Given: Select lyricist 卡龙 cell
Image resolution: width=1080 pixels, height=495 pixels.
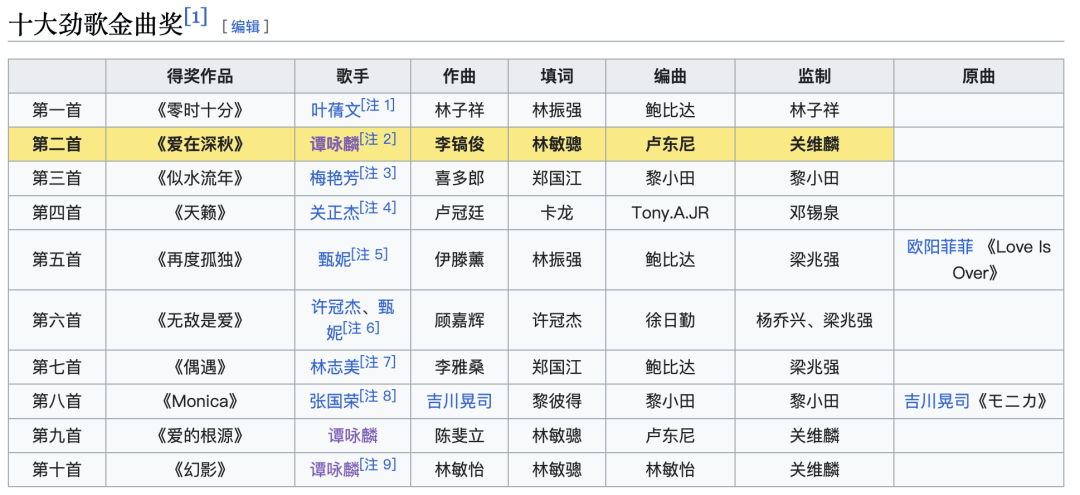Looking at the screenshot, I should [557, 213].
